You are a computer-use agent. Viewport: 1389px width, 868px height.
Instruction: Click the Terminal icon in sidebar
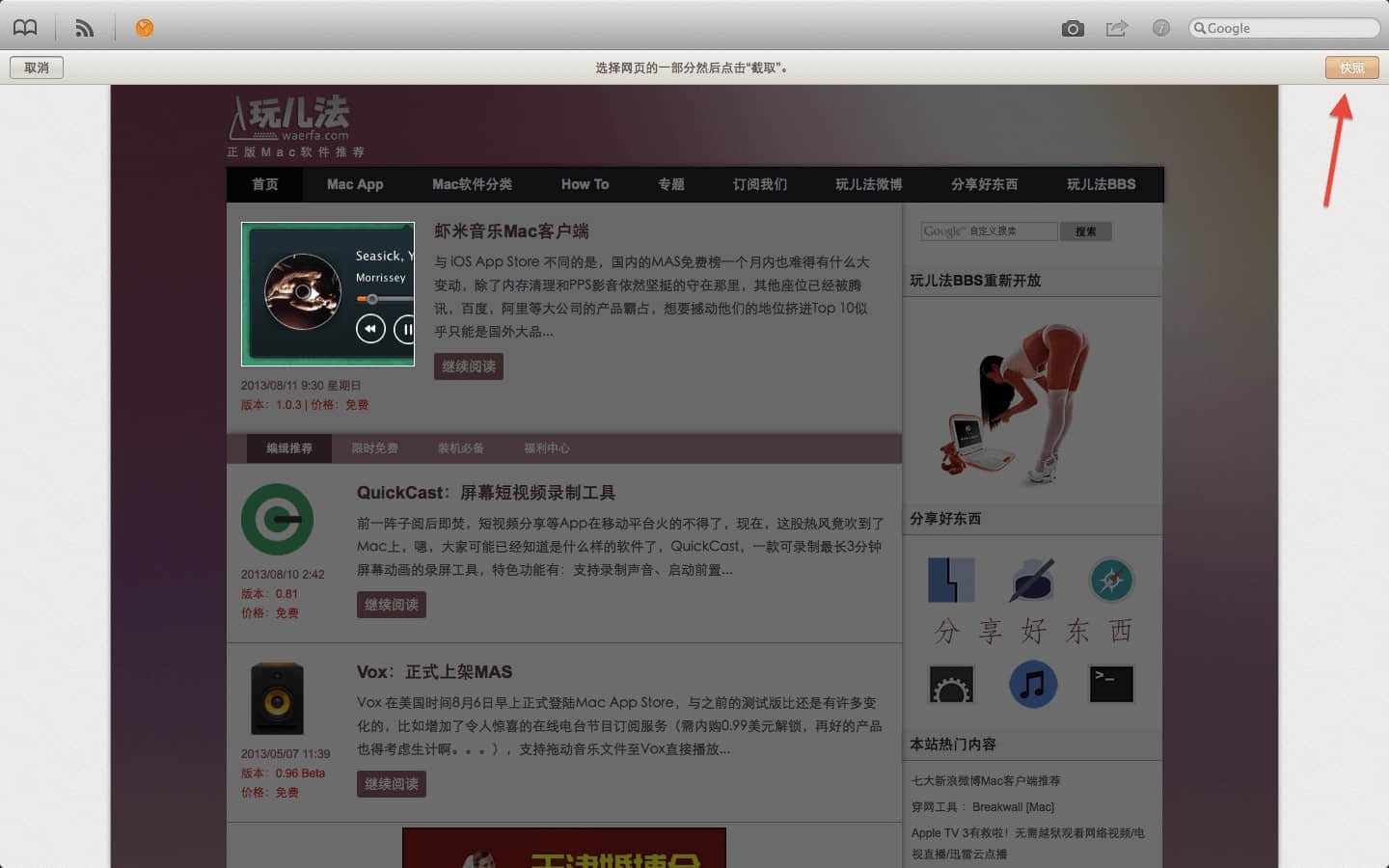tap(1111, 684)
